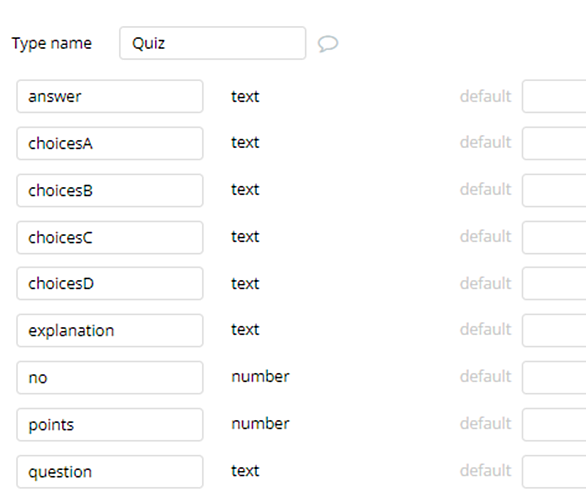The width and height of the screenshot is (586, 493).
Task: Click the text type label of answer
Action: point(245,96)
